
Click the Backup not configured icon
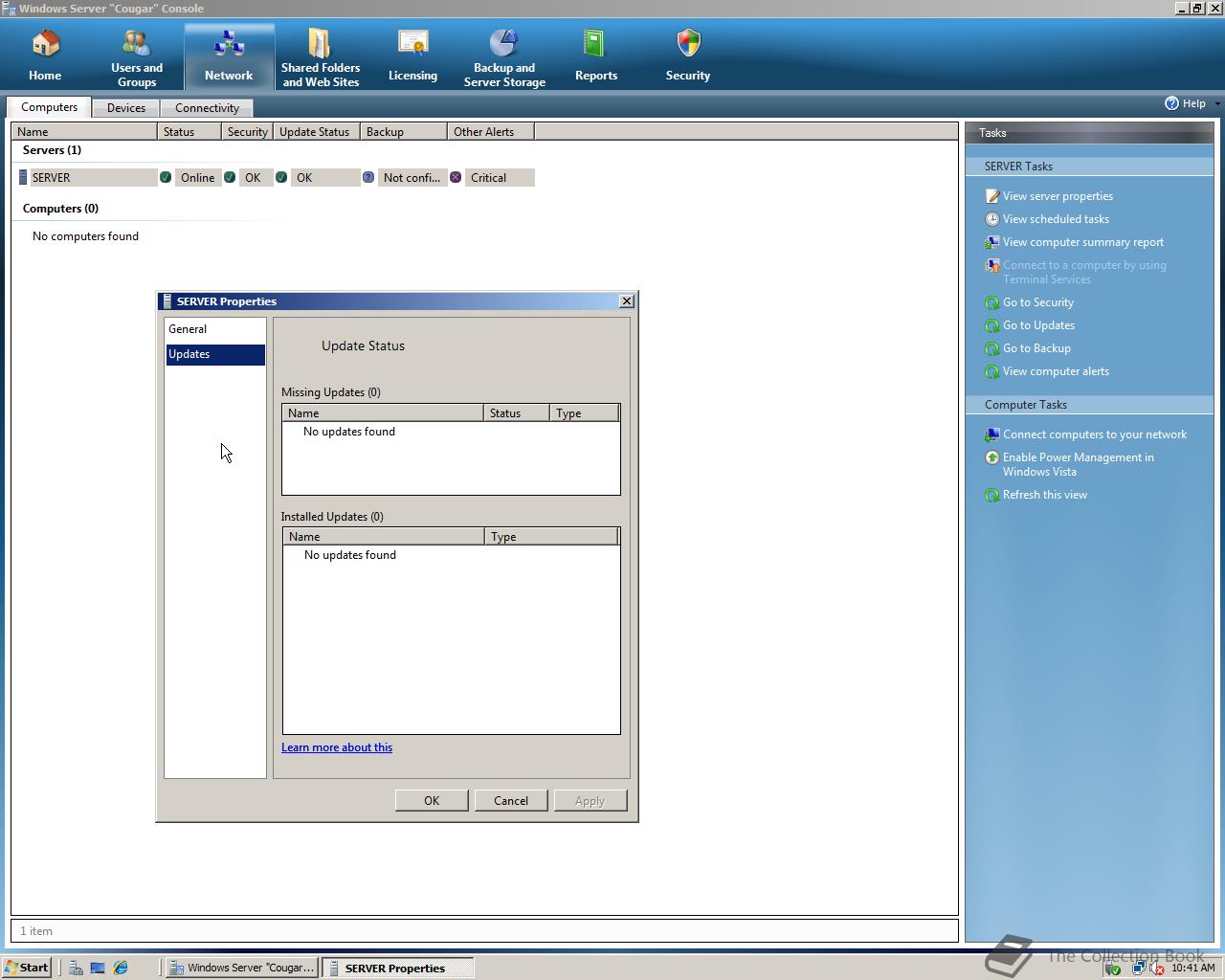(368, 177)
